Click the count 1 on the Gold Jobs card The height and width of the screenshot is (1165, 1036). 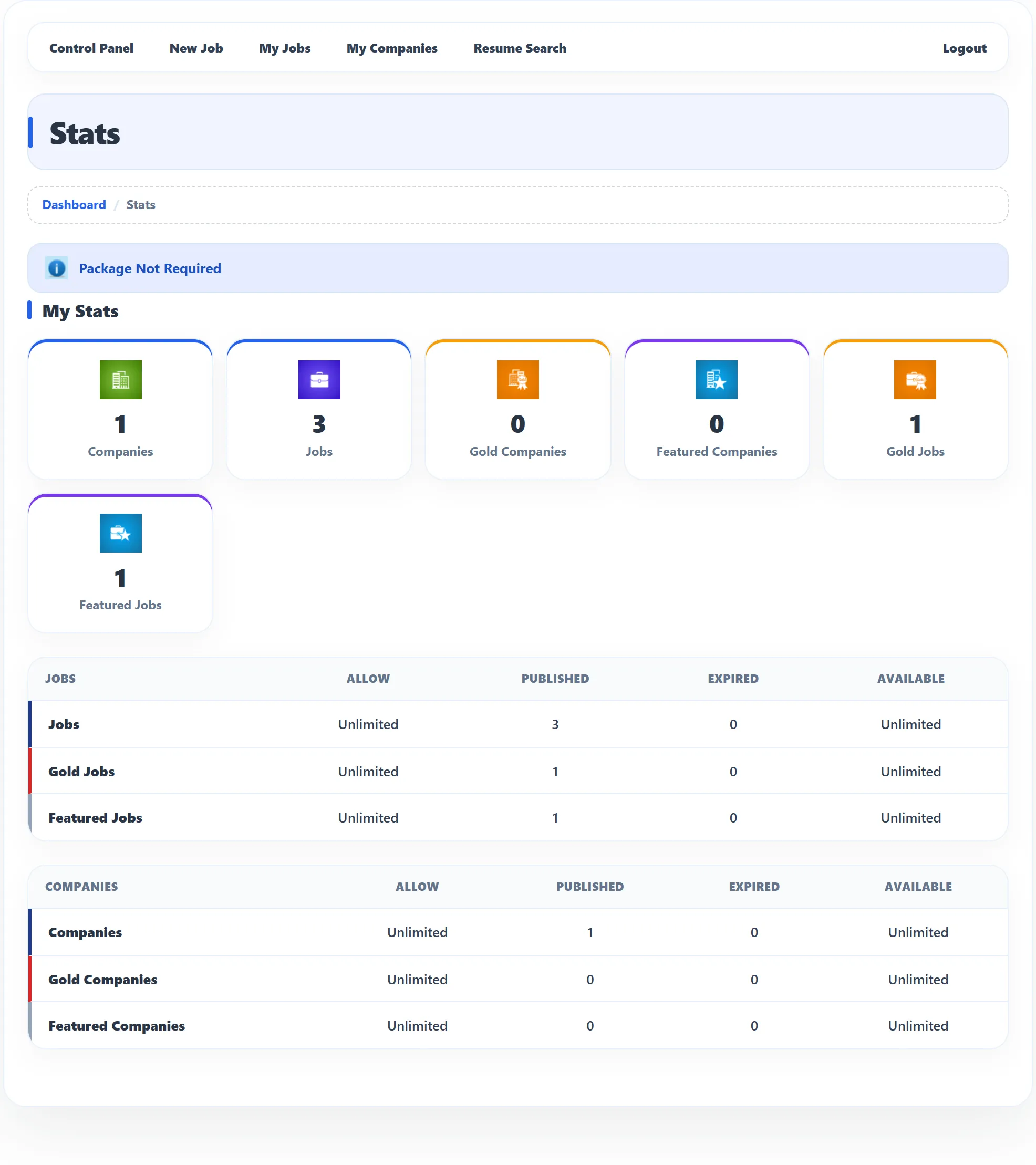[915, 424]
